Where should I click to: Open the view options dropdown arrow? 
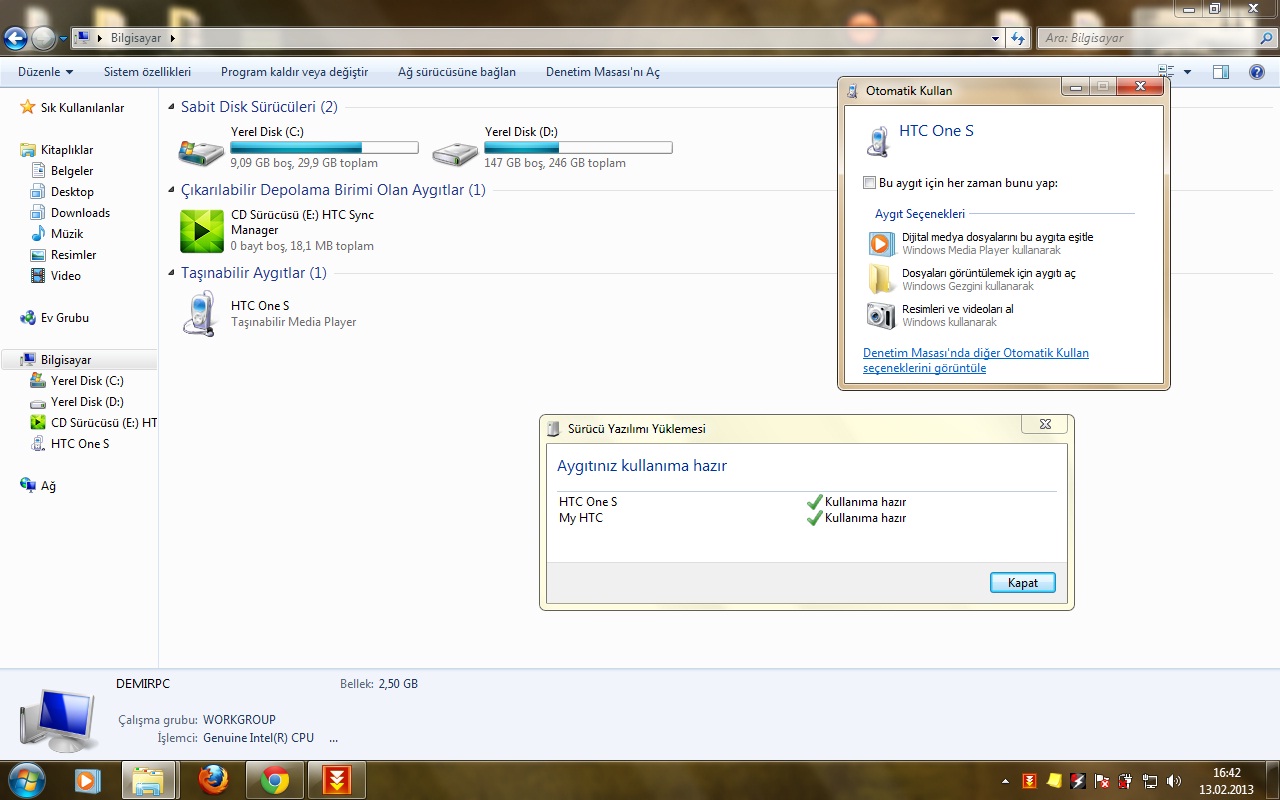coord(1187,72)
